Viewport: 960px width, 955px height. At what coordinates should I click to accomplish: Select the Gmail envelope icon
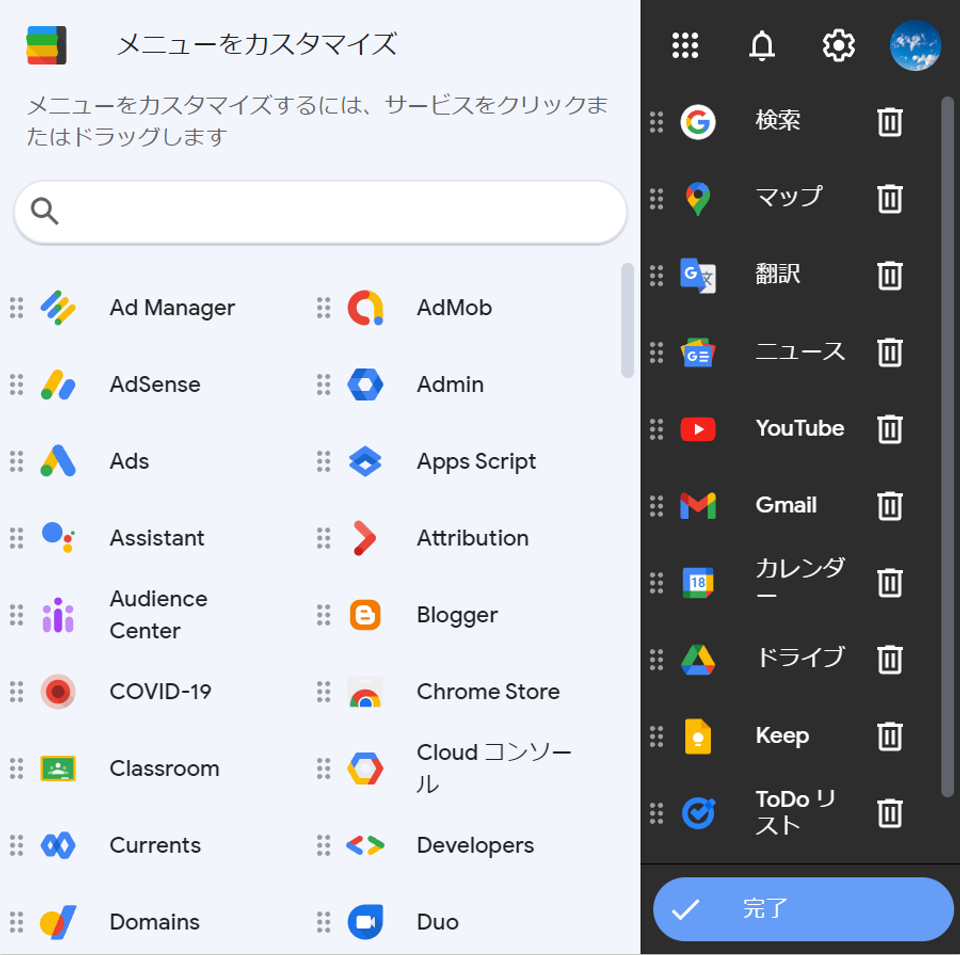click(x=698, y=506)
